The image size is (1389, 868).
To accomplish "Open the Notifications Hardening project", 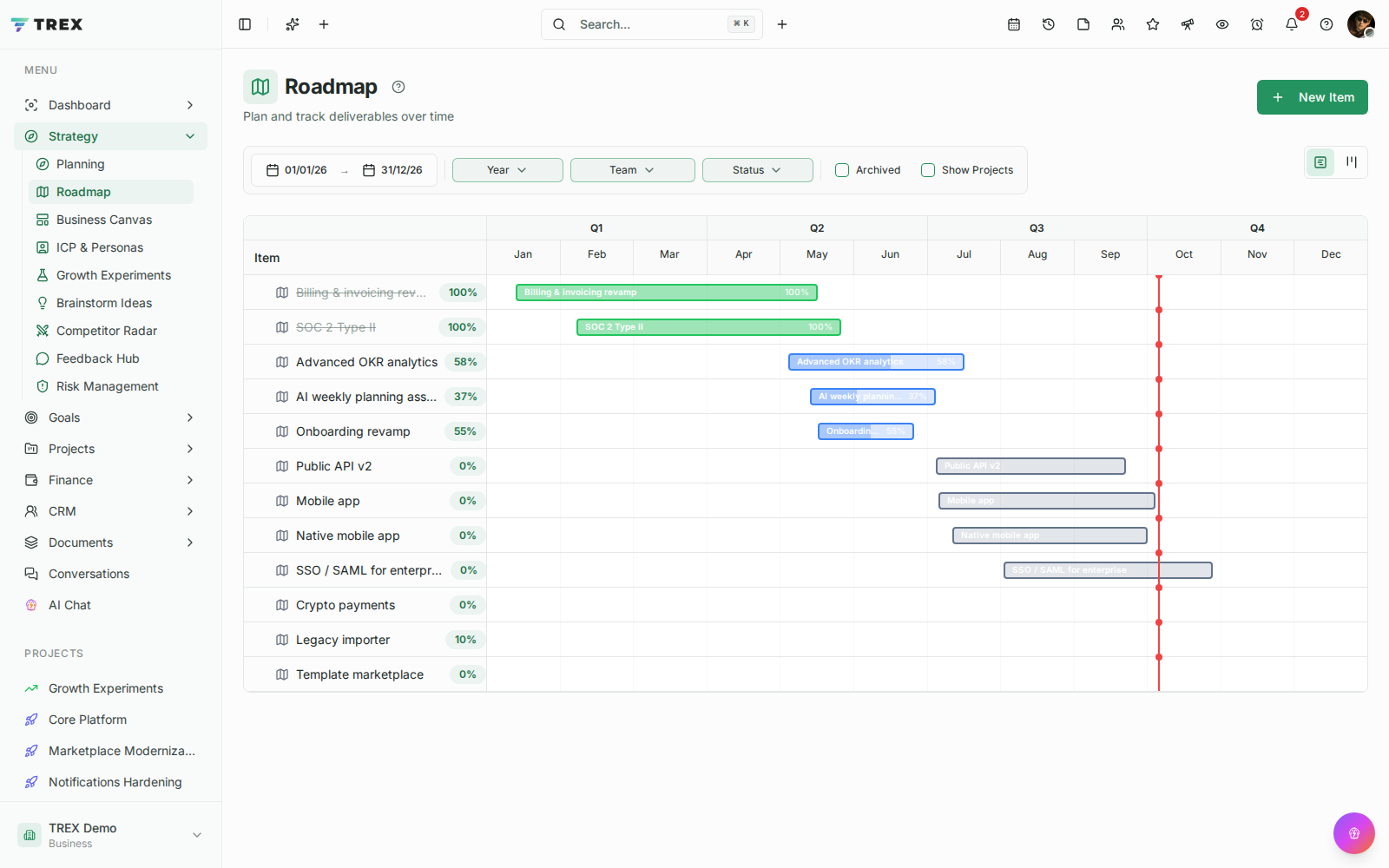I will click(x=111, y=782).
